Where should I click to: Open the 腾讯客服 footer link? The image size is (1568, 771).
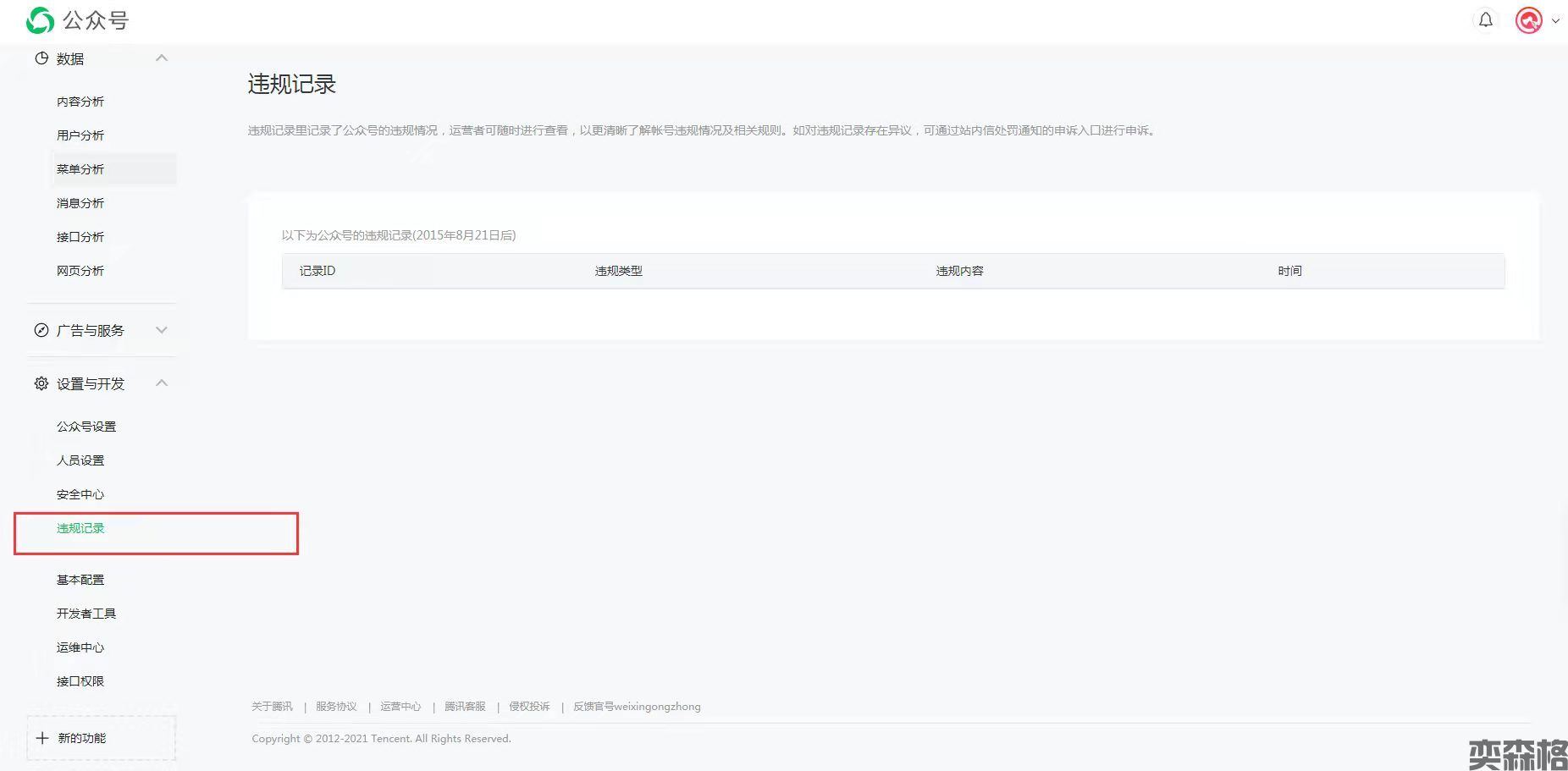[x=465, y=707]
